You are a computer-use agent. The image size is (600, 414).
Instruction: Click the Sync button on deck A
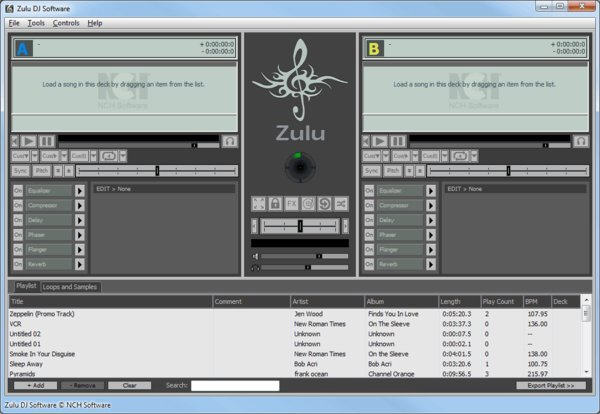(x=20, y=171)
